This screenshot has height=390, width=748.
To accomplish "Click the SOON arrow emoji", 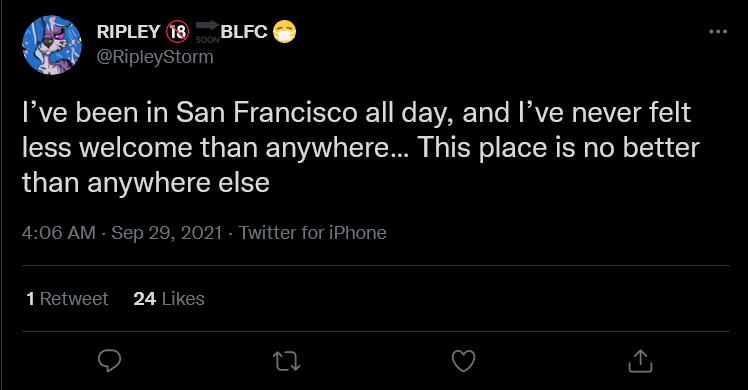I will (x=208, y=32).
